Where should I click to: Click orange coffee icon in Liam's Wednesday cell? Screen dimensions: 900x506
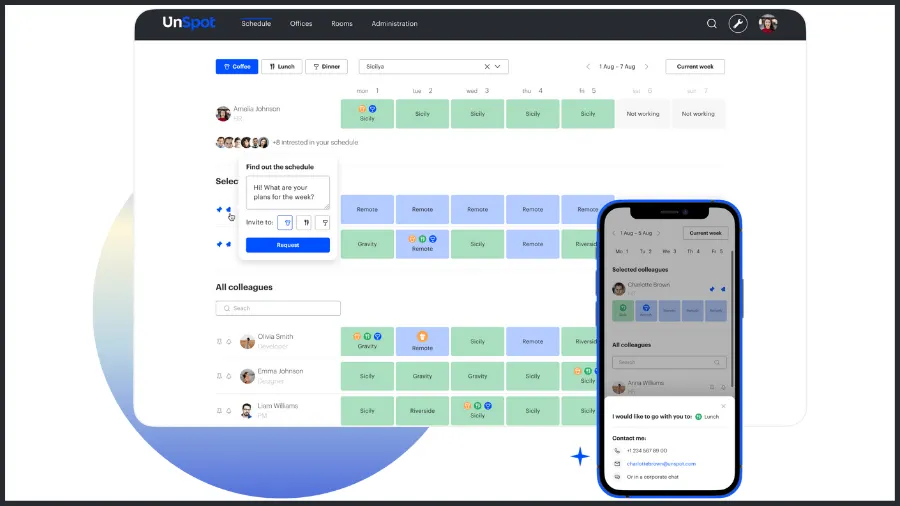point(467,406)
